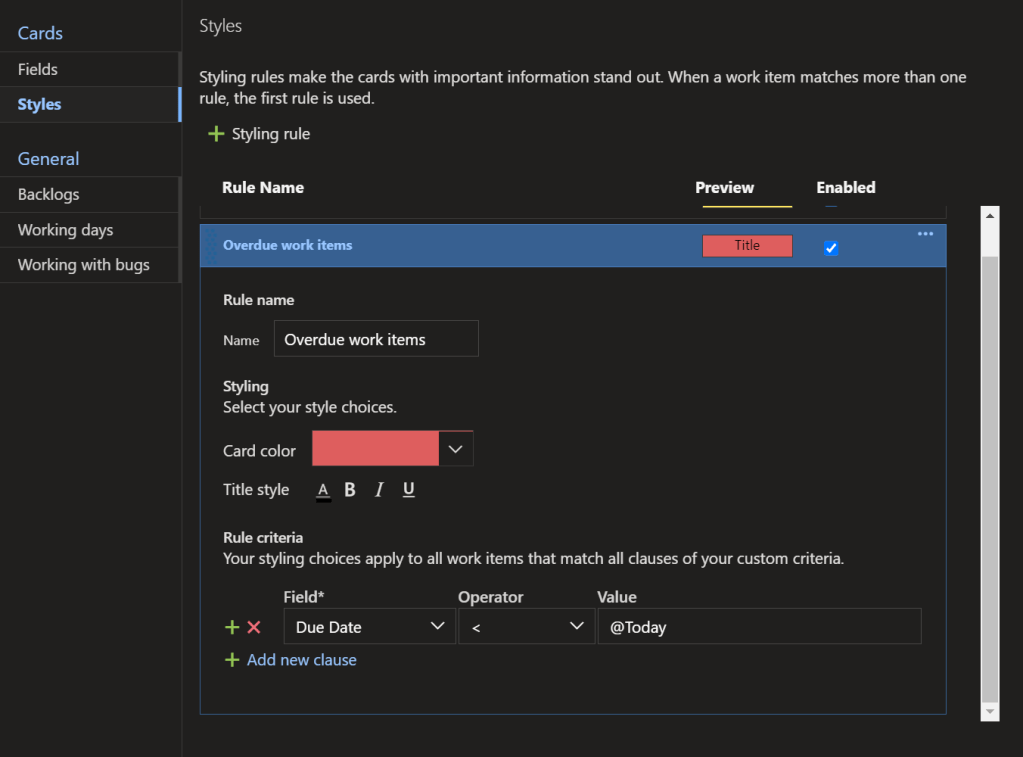This screenshot has width=1023, height=757.
Task: Remove the Due Date clause with red X
Action: (254, 627)
